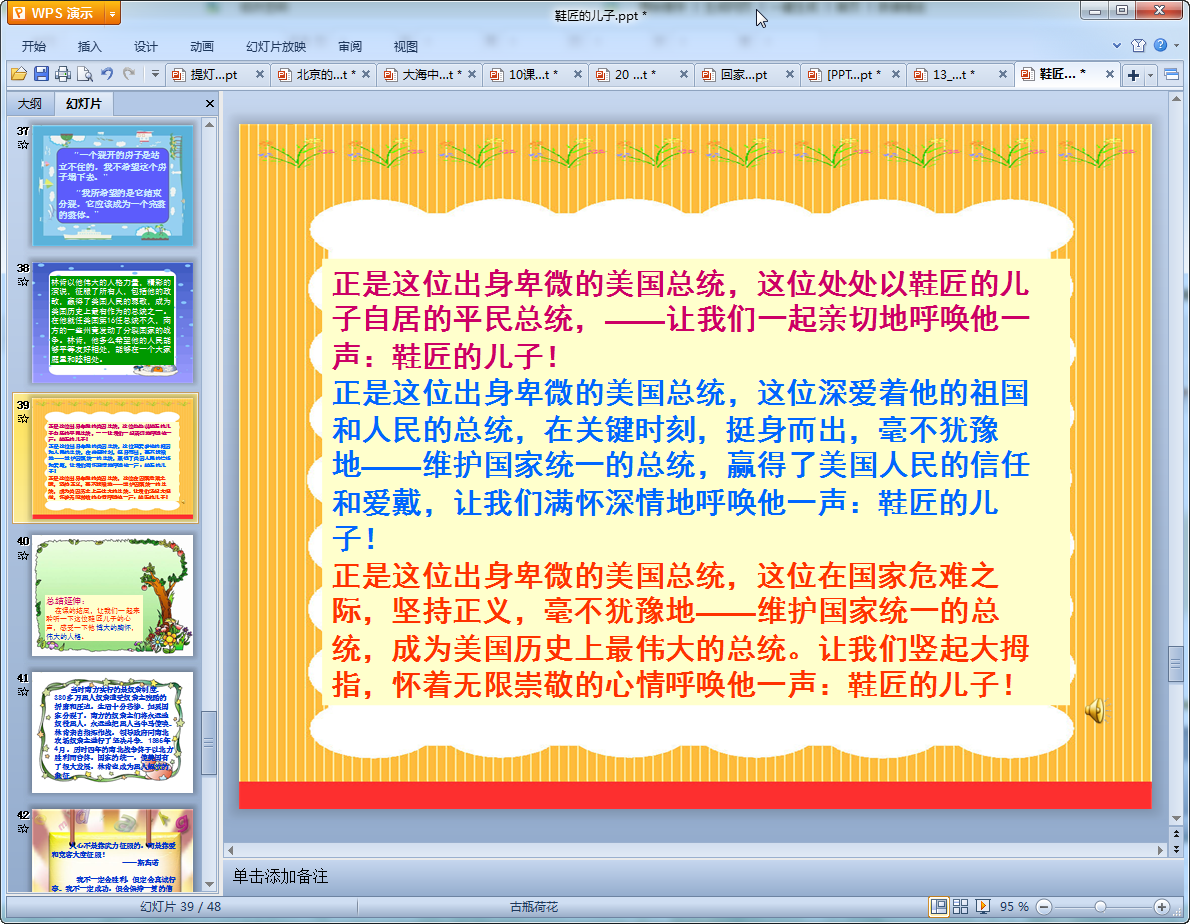This screenshot has height=924, width=1190.
Task: Close the 北京的...t document tab
Action: point(366,74)
